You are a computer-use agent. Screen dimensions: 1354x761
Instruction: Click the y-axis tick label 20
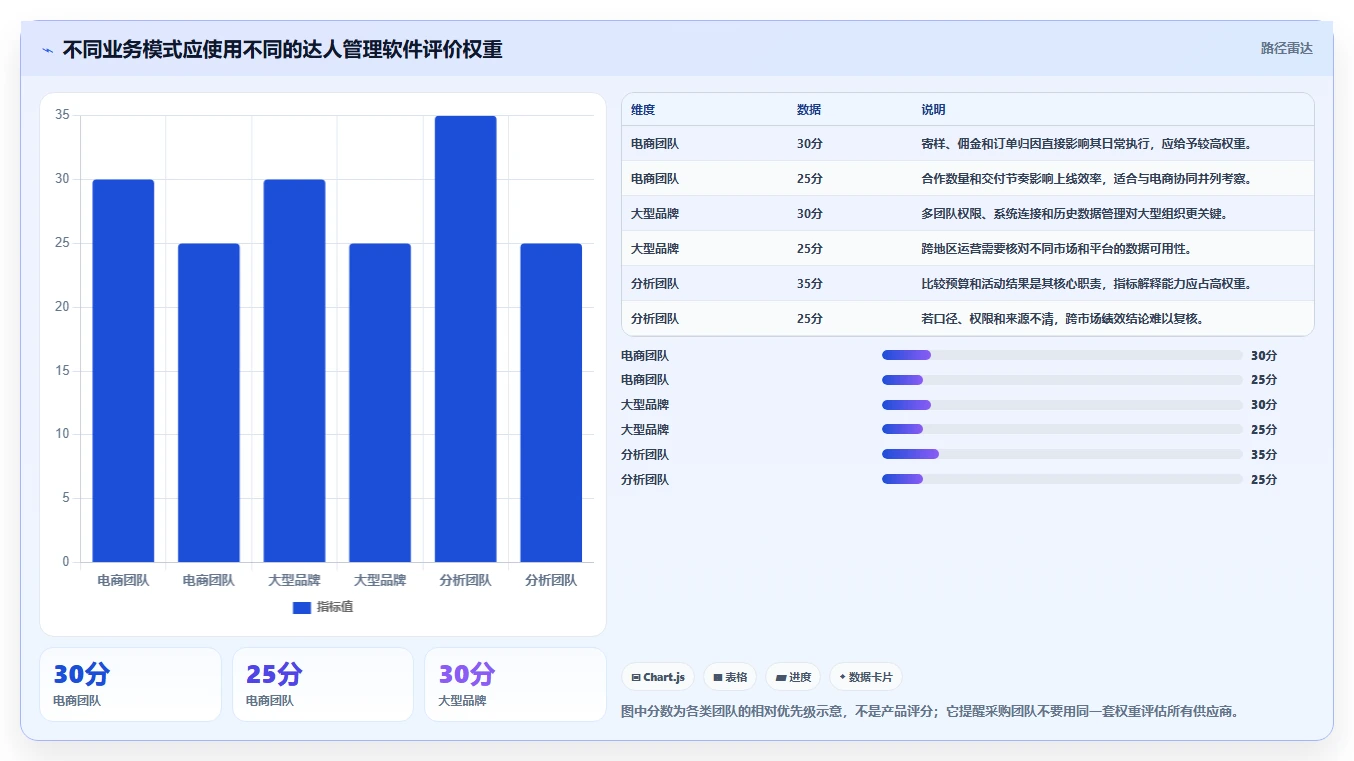coord(62,307)
